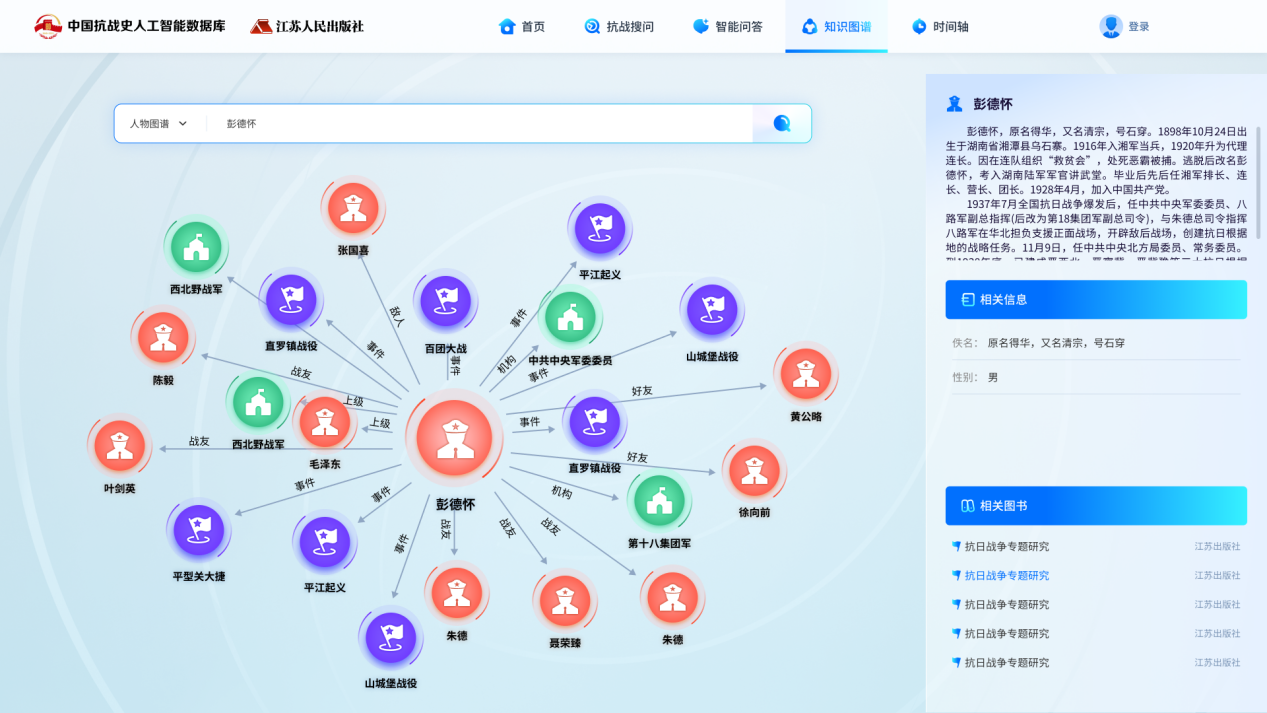Screen dimensions: 1267x713
Task: Open the 聂荣臻 person node
Action: (565, 601)
